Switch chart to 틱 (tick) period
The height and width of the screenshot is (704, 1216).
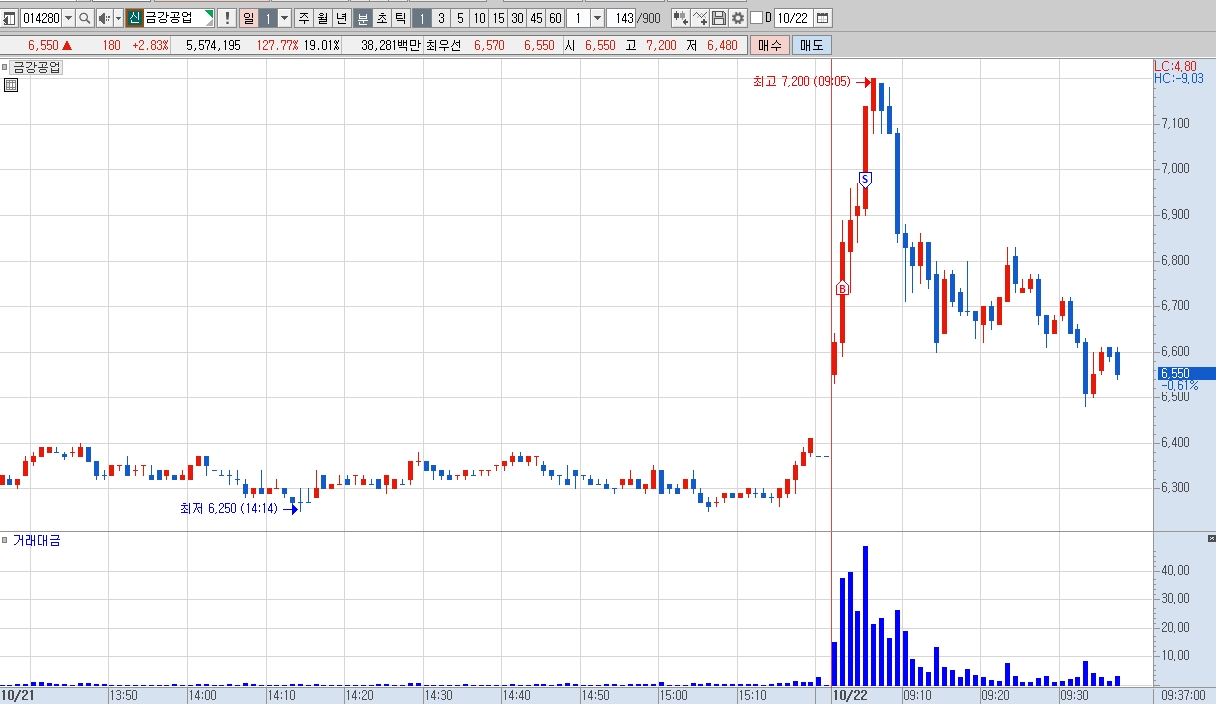[399, 18]
